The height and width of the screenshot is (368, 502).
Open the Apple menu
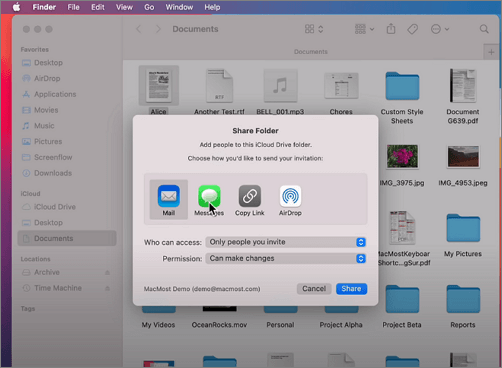[16, 7]
